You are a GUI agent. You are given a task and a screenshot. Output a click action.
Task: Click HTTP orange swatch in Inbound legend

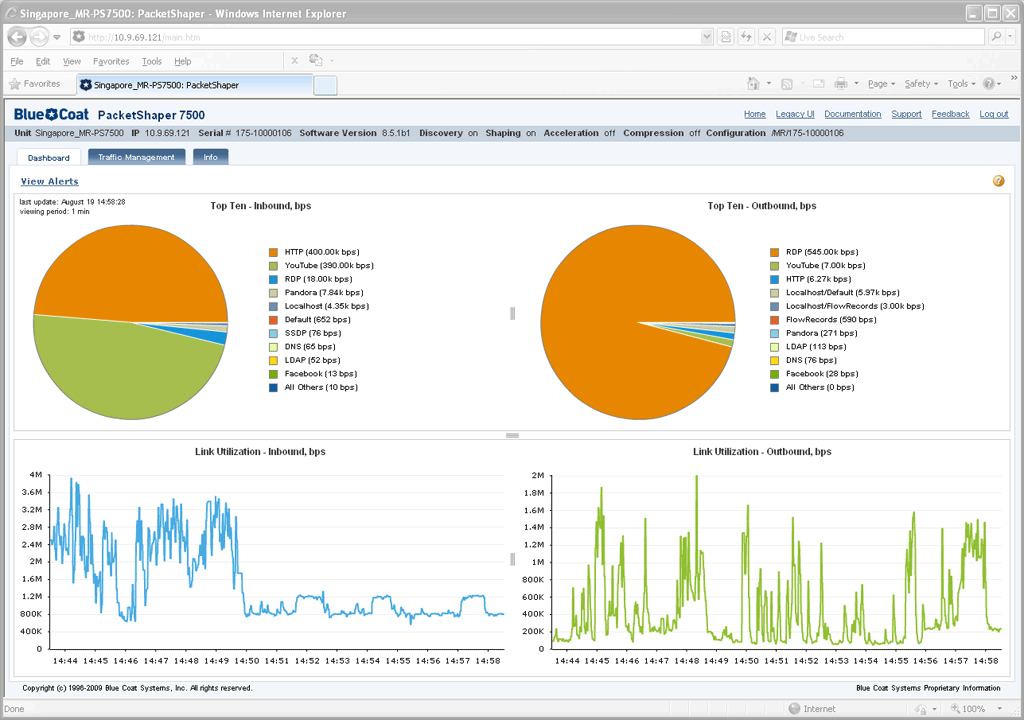click(x=274, y=252)
